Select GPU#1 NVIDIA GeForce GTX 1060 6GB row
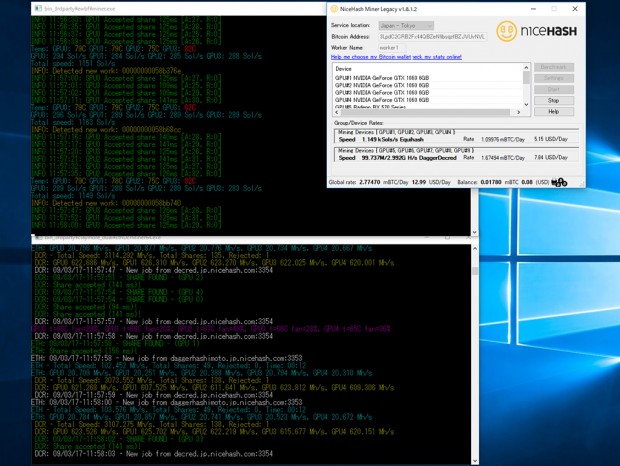This screenshot has width=620, height=466. pyautogui.click(x=428, y=78)
